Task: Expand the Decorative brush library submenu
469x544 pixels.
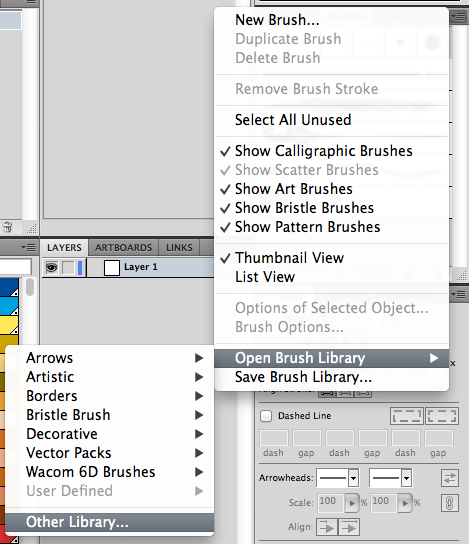Action: pyautogui.click(x=110, y=434)
